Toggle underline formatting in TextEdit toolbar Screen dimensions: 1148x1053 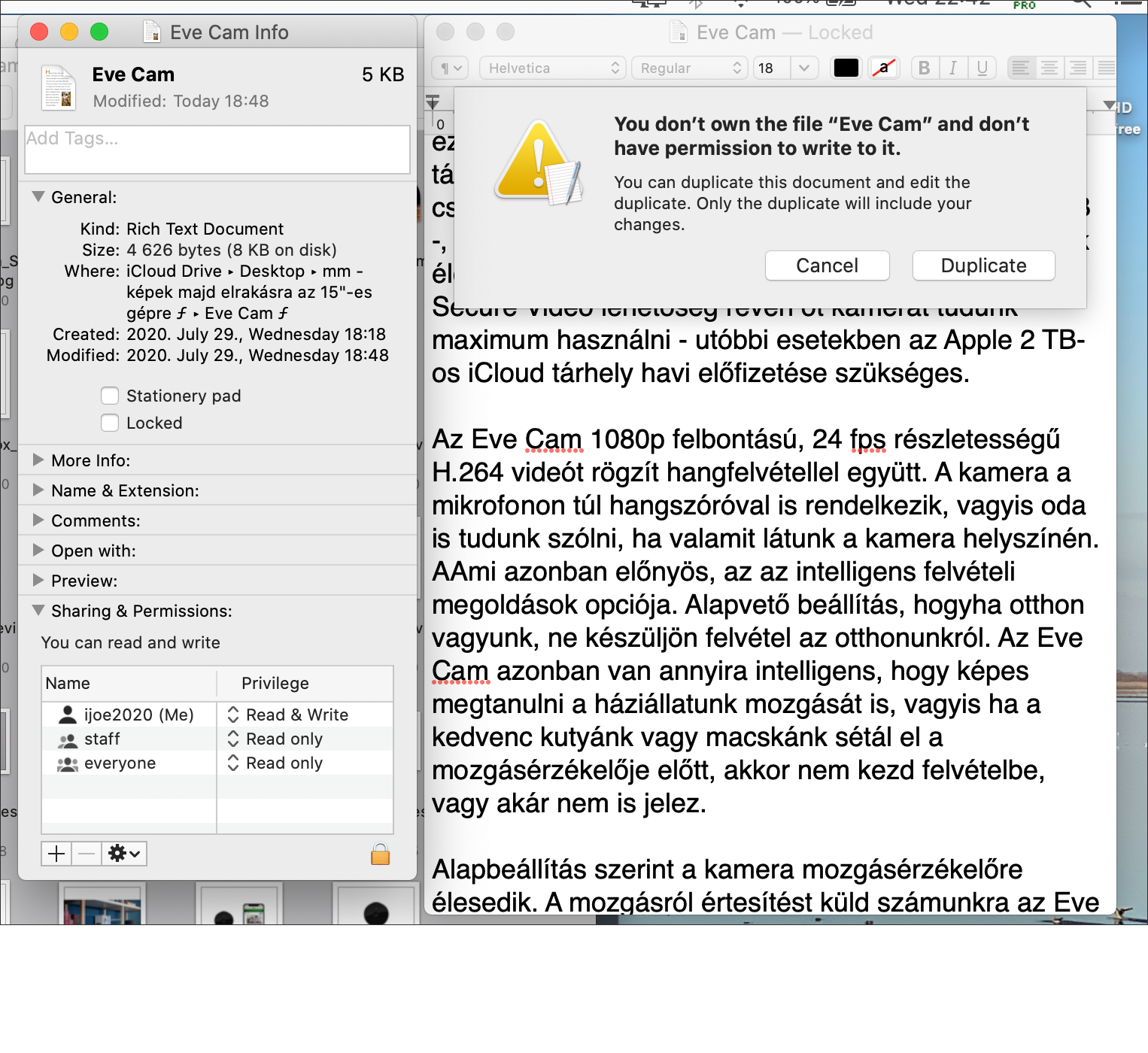point(982,68)
